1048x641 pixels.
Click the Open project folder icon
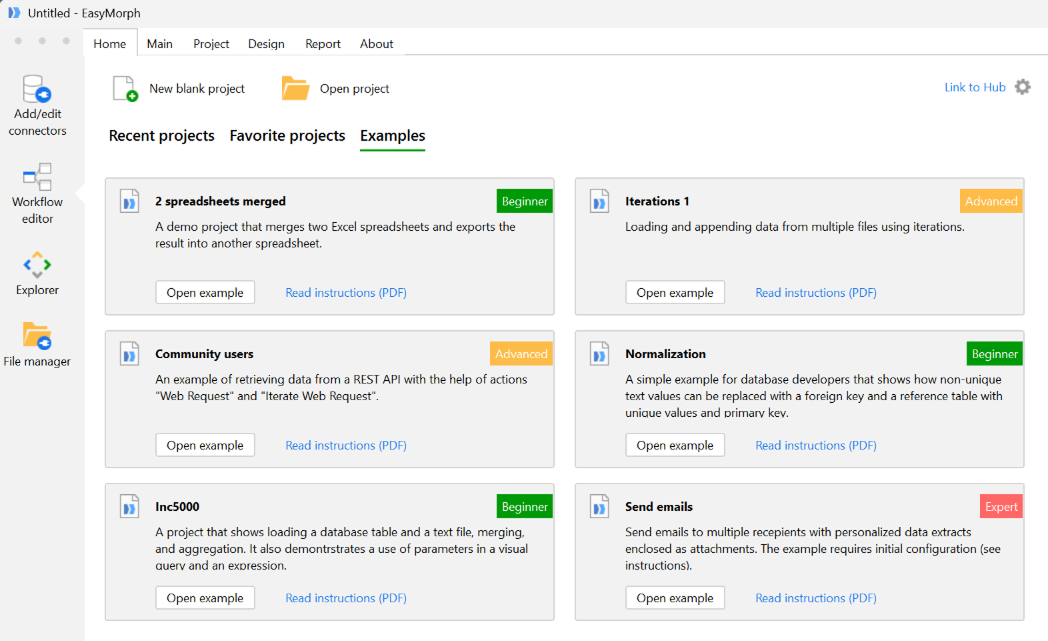[x=295, y=88]
